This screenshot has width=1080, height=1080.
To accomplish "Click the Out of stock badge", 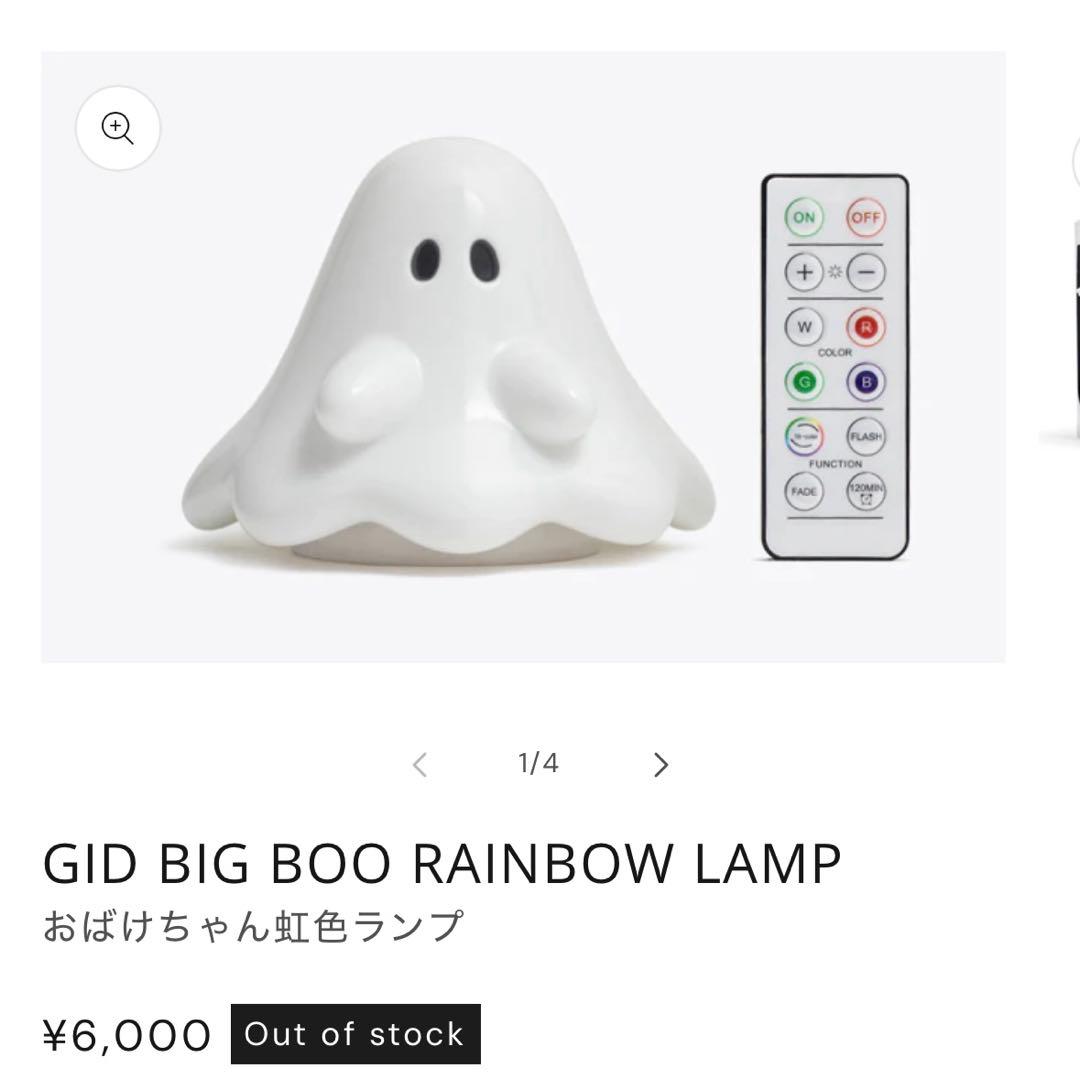I will 355,1034.
